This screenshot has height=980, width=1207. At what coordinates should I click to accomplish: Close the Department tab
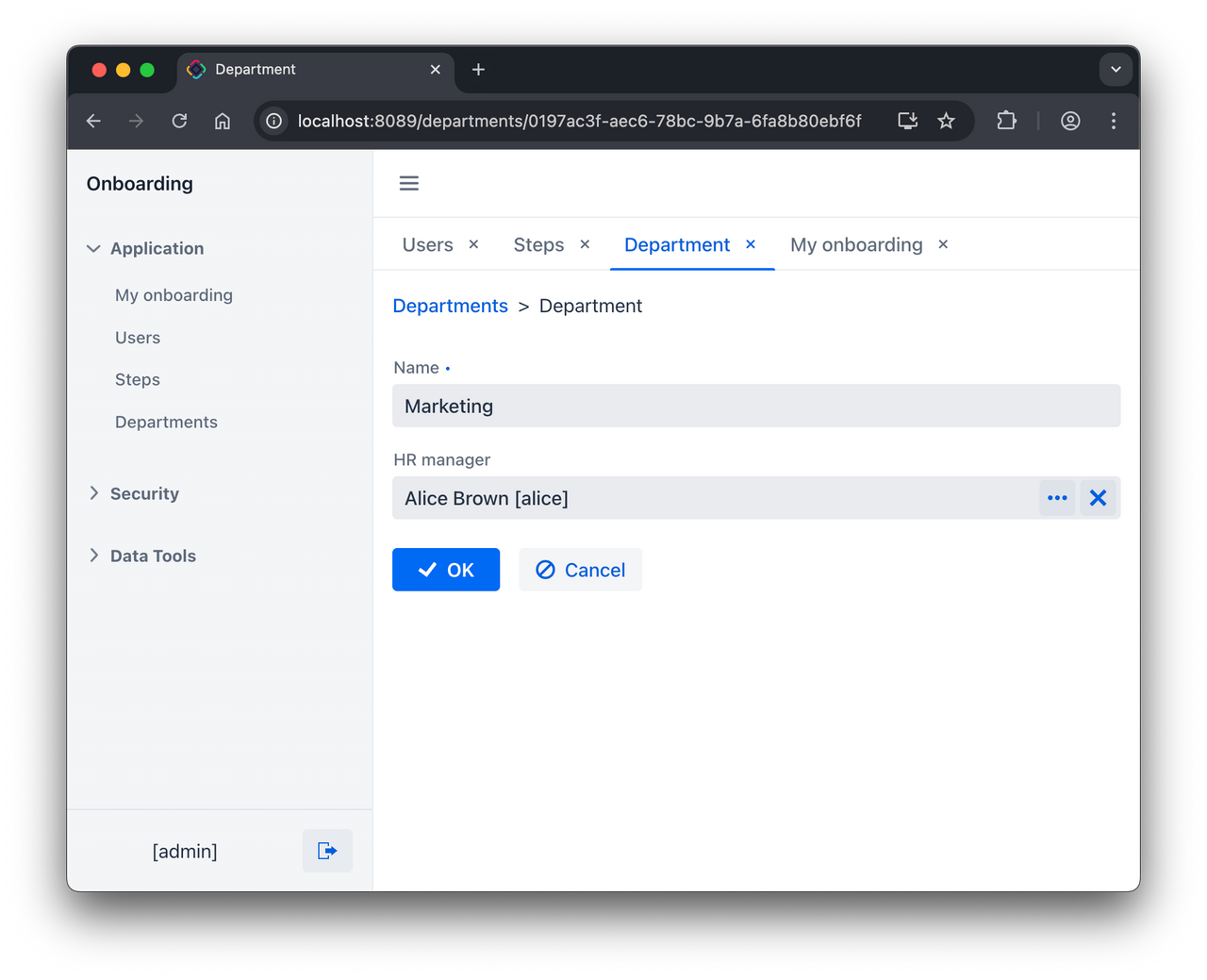pyautogui.click(x=750, y=244)
